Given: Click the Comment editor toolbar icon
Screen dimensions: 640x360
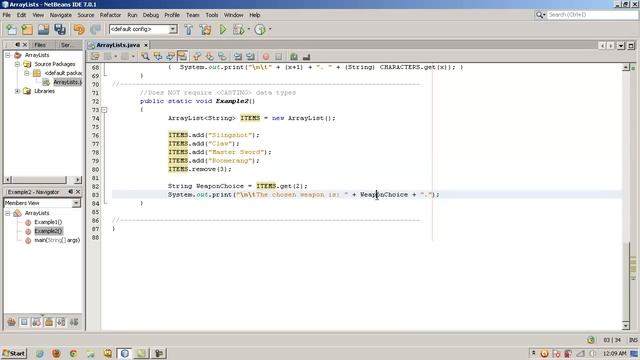Looking at the screenshot, I should coord(293,56).
